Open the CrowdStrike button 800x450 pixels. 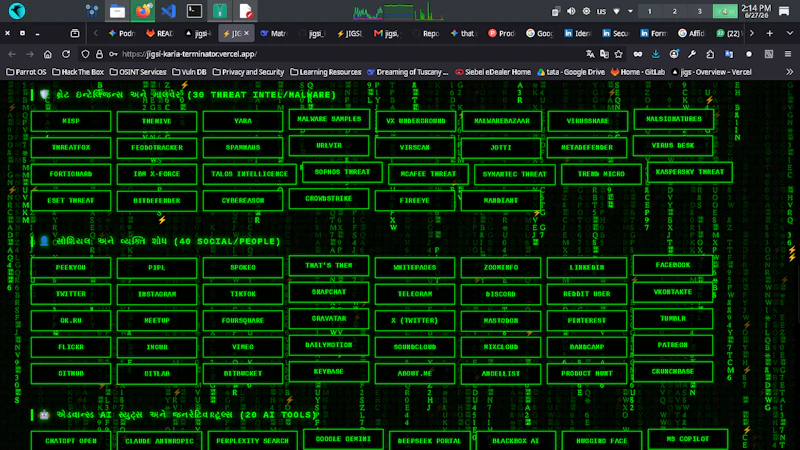pyautogui.click(x=329, y=198)
